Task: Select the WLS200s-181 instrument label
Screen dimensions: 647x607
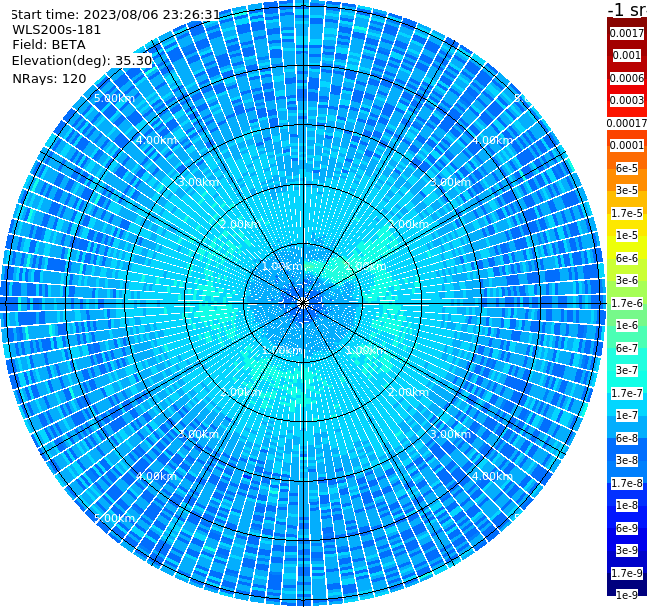Action: pyautogui.click(x=57, y=30)
